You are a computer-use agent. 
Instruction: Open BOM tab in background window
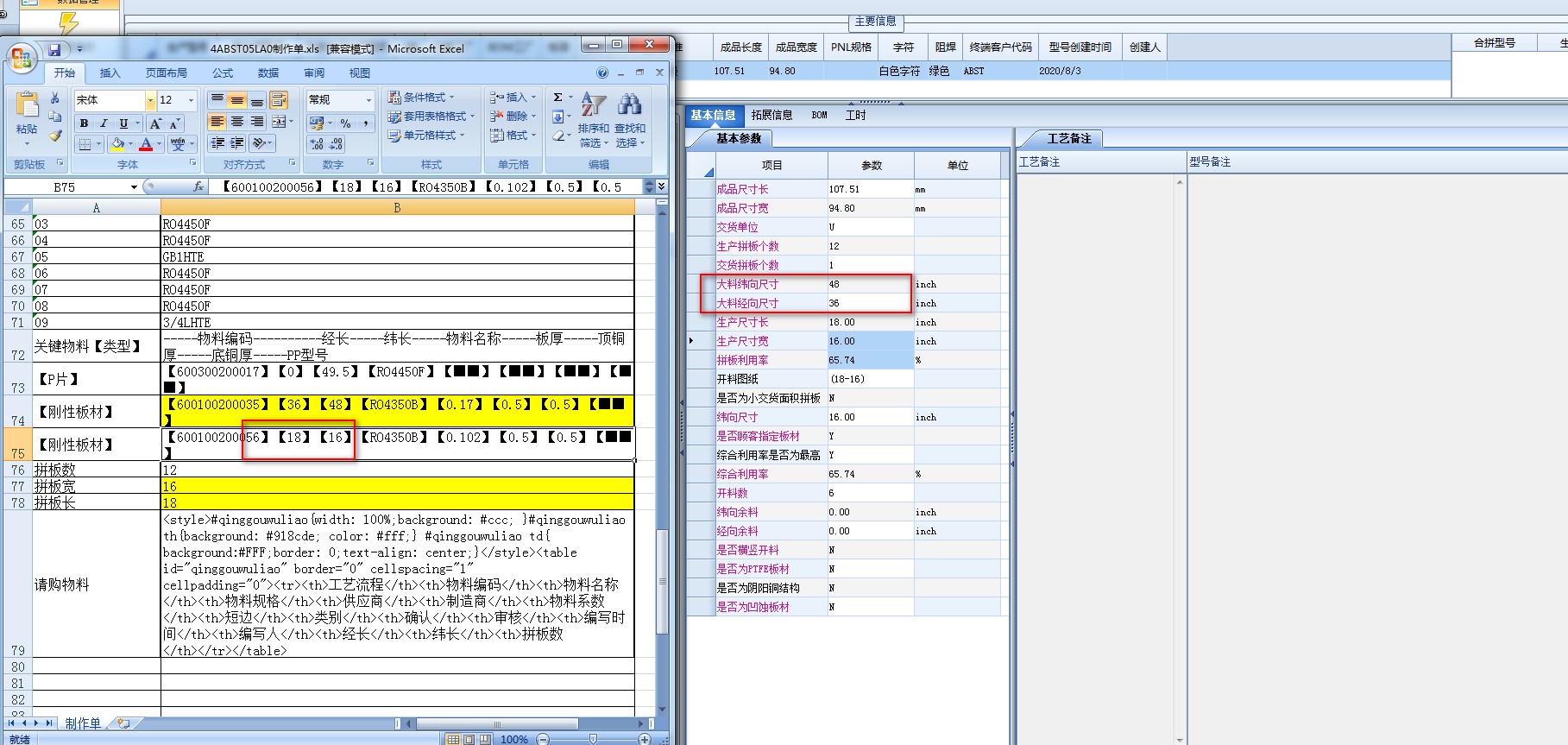(819, 115)
